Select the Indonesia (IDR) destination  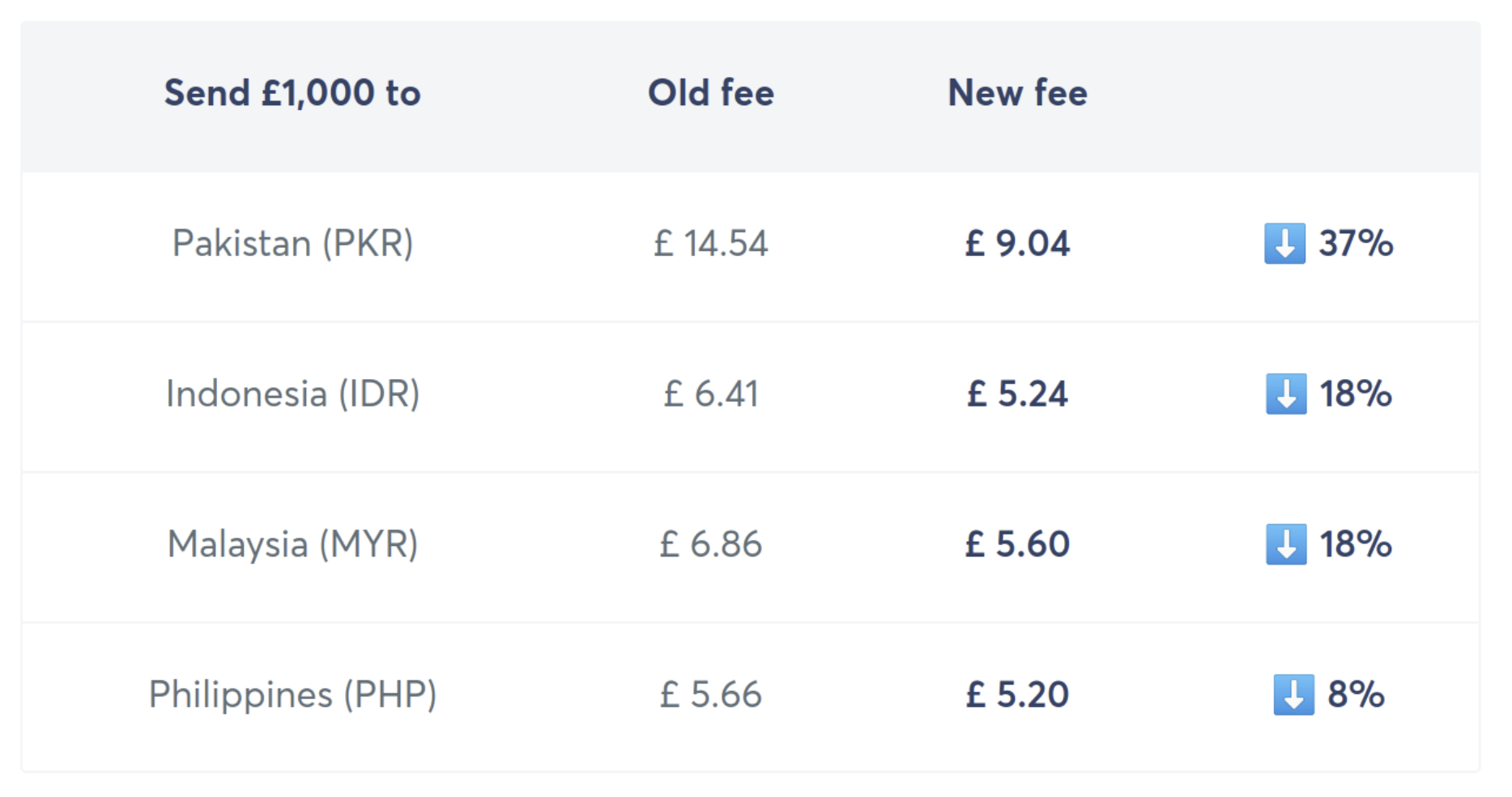(292, 394)
